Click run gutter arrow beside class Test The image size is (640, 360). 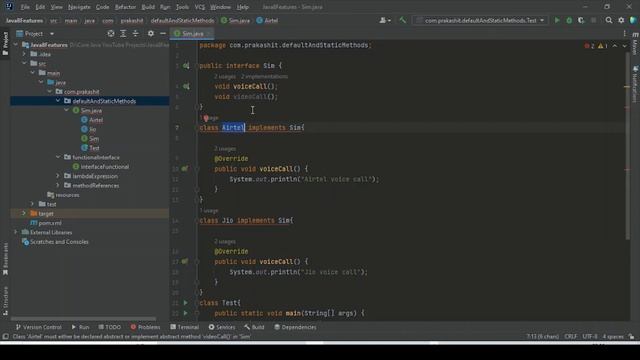point(185,303)
